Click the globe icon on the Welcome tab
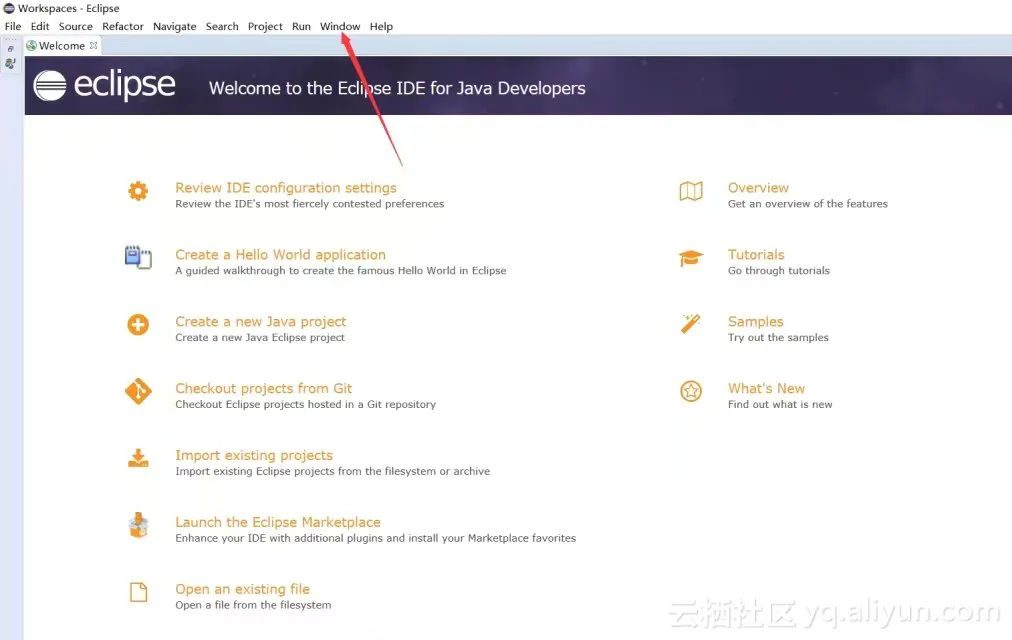The image size is (1012, 640). click(31, 45)
